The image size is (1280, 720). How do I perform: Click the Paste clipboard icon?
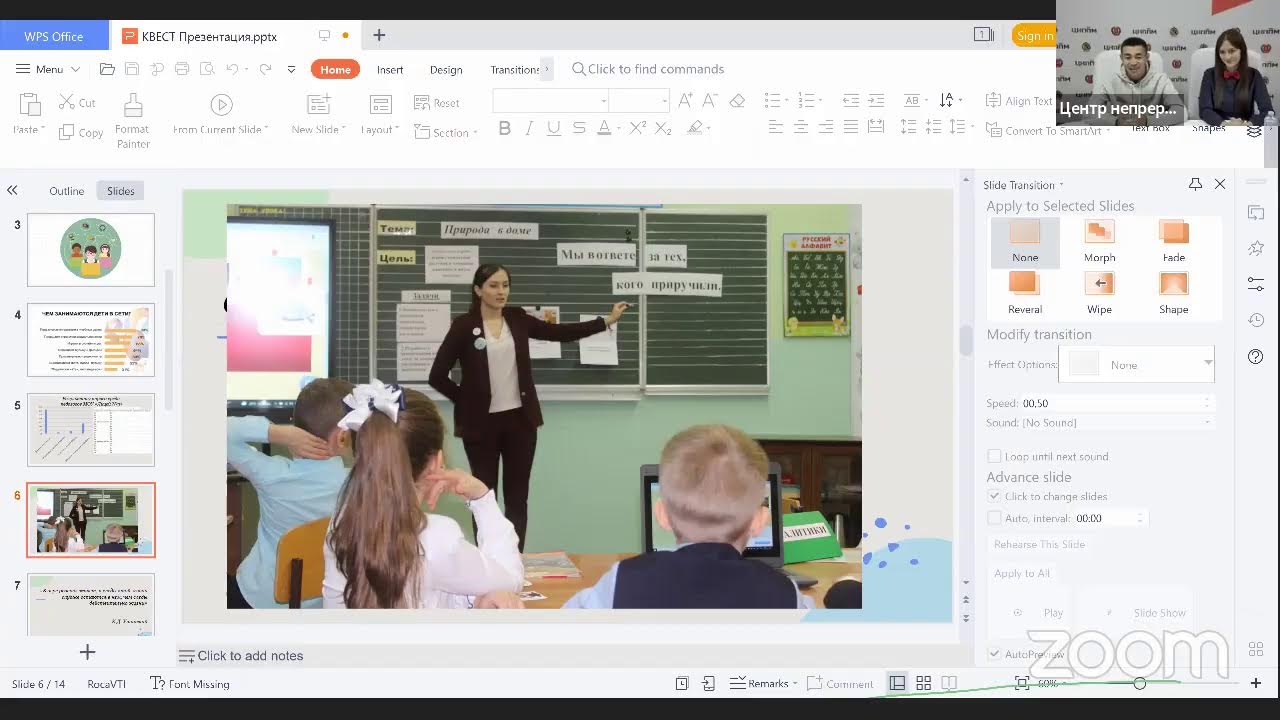(29, 104)
